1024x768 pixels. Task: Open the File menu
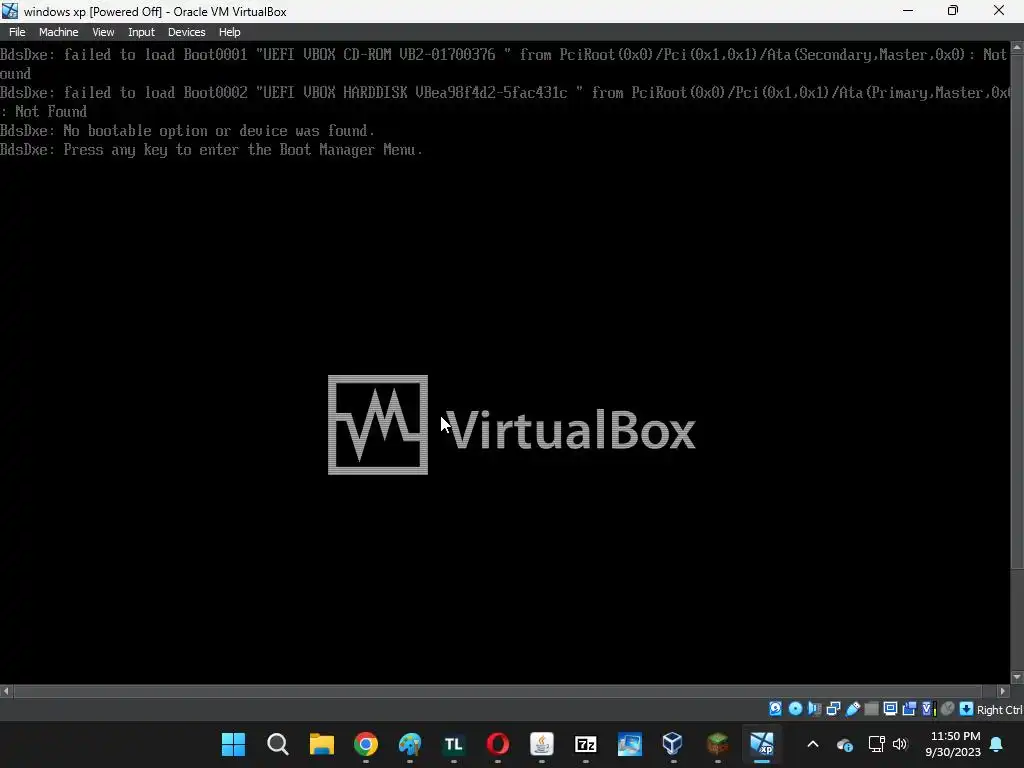click(x=17, y=32)
